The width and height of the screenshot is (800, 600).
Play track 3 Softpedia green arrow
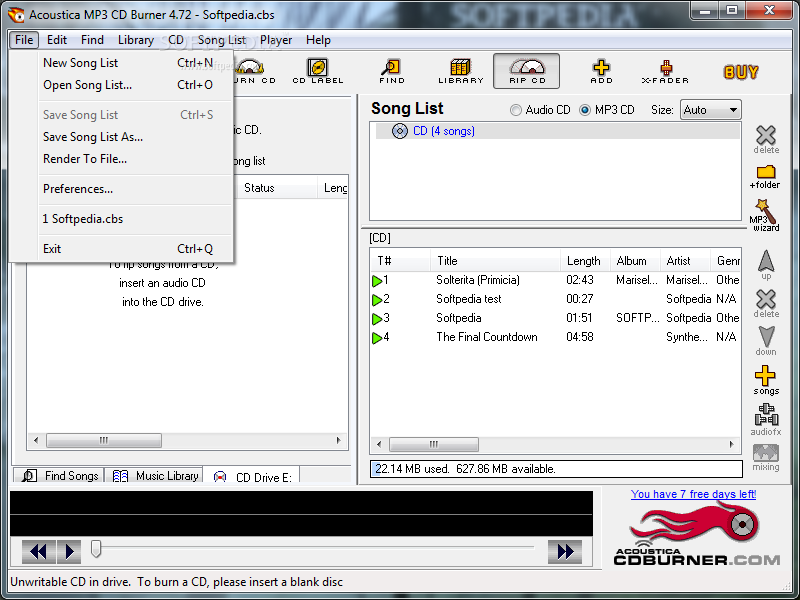tap(377, 318)
